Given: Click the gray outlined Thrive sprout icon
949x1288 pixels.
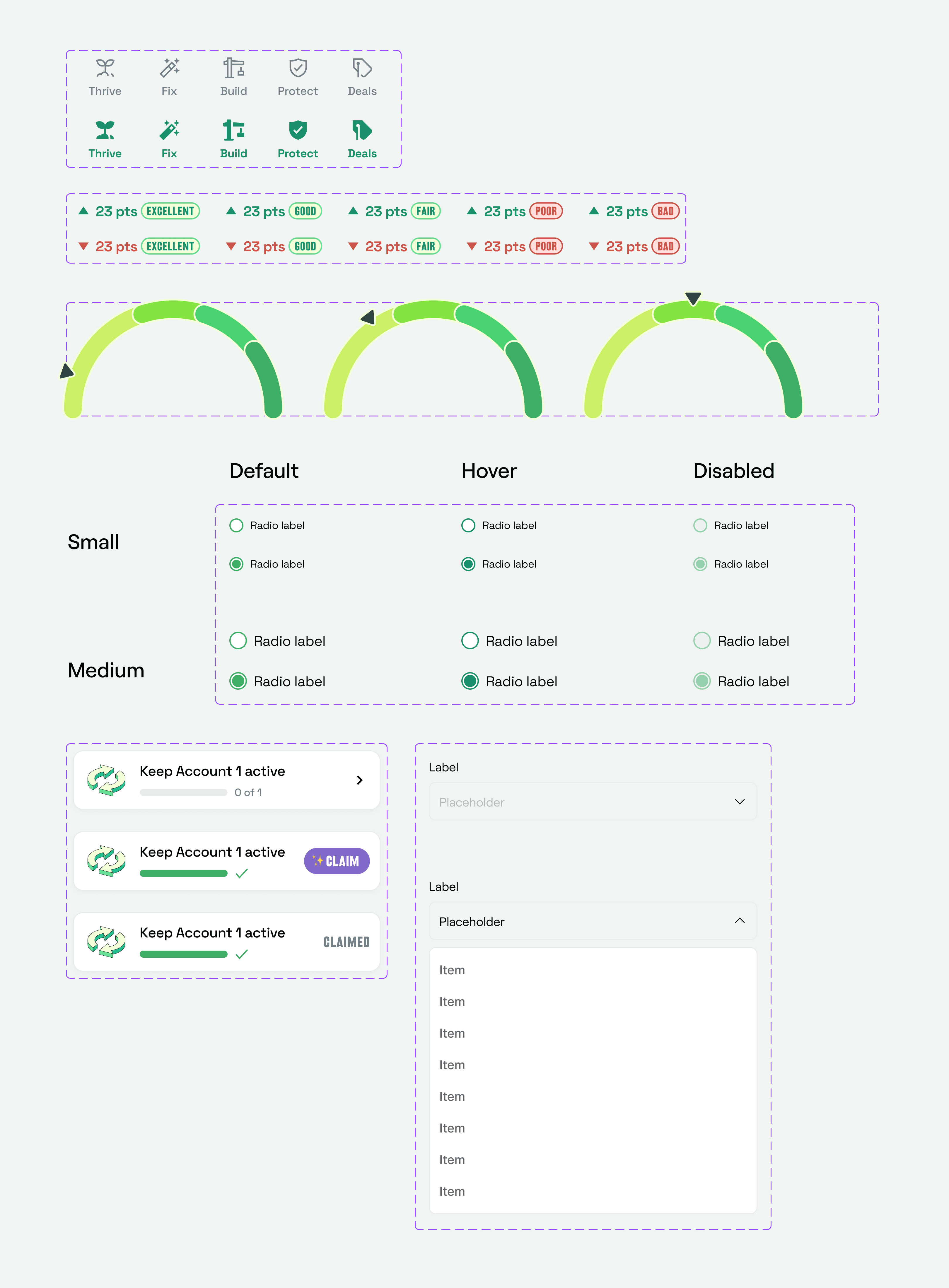Looking at the screenshot, I should click(x=105, y=68).
